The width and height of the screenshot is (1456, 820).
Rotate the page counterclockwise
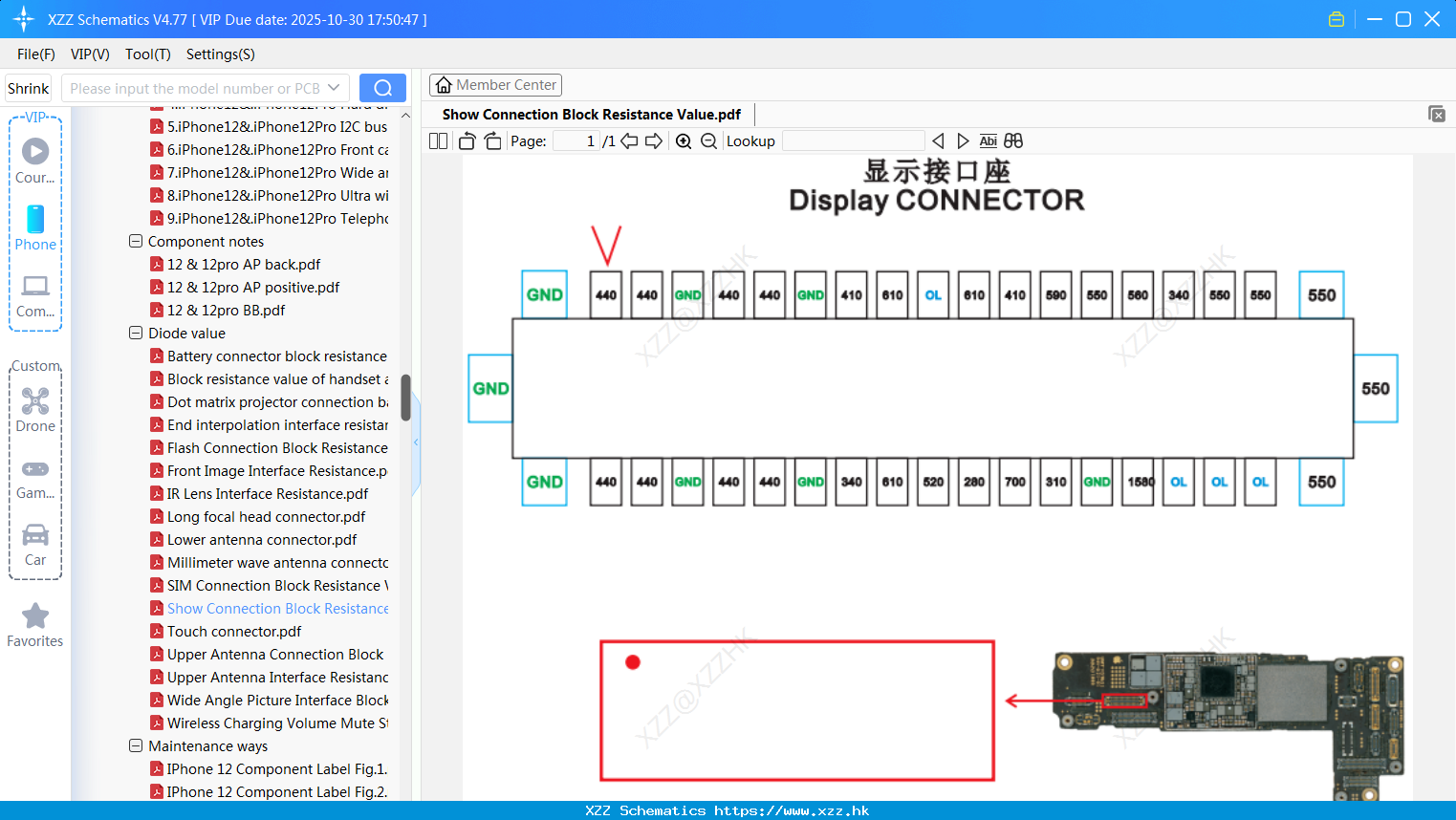[x=467, y=141]
